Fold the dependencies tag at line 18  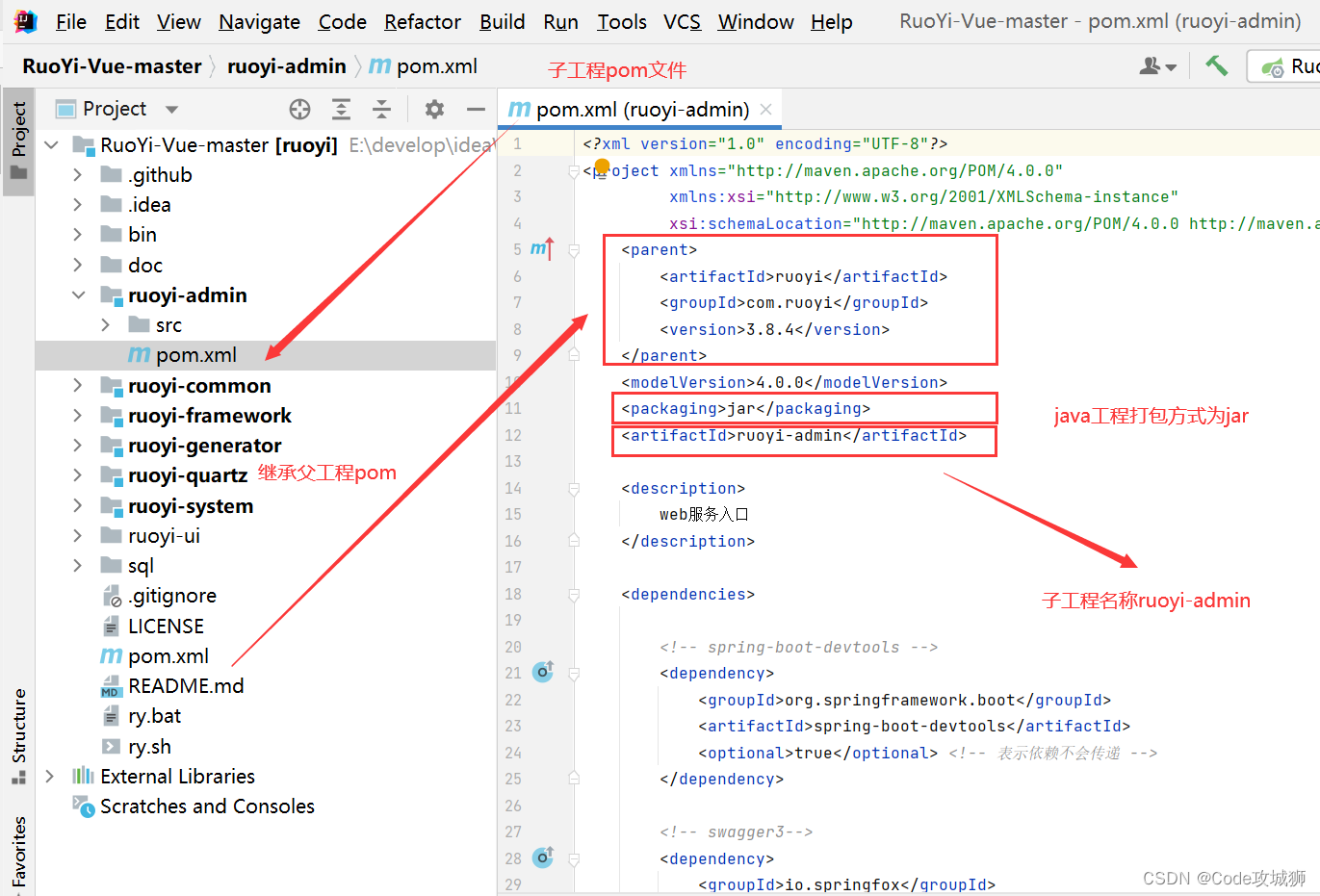pos(574,595)
